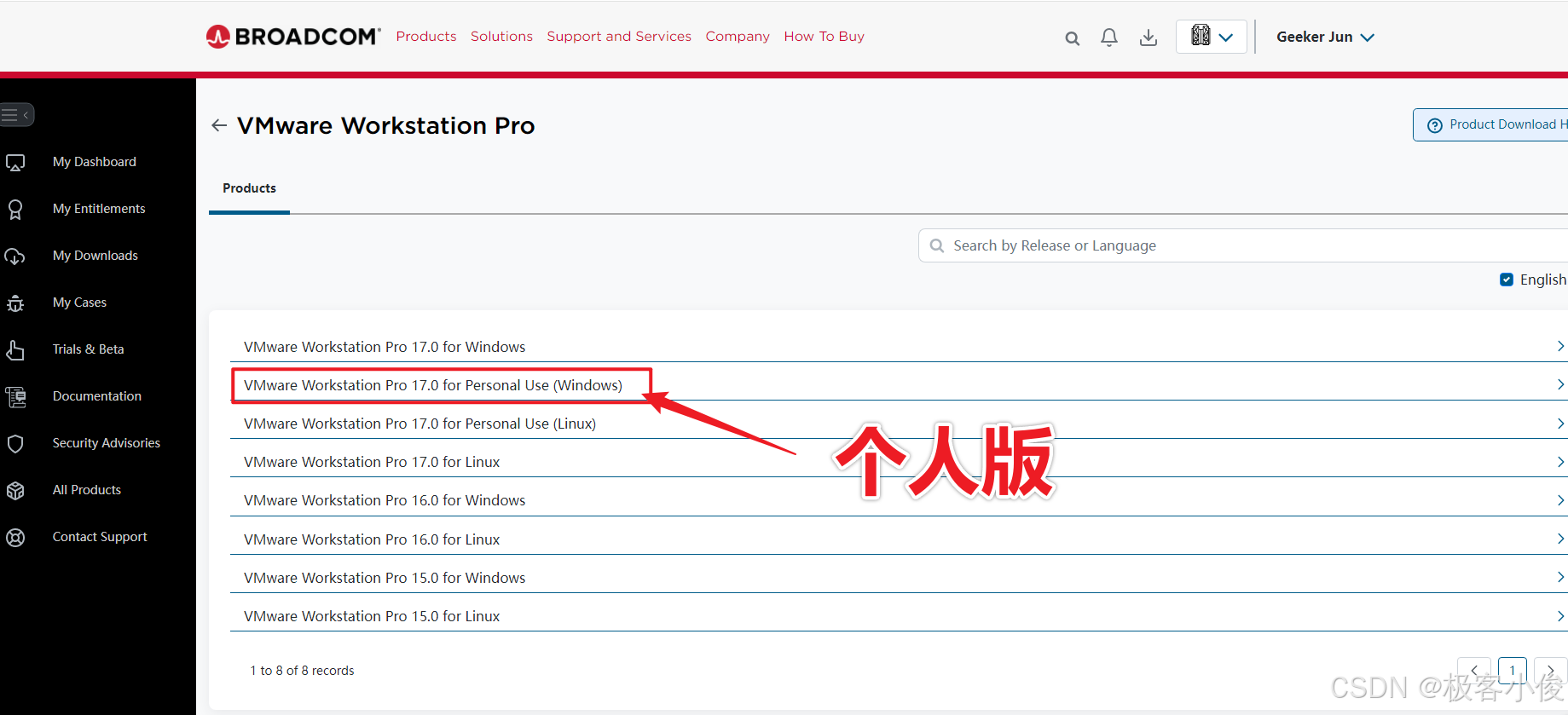Screen dimensions: 1568x715
Task: Select VMware Workstation Pro 15.0 for Windows text
Action: 385,578
